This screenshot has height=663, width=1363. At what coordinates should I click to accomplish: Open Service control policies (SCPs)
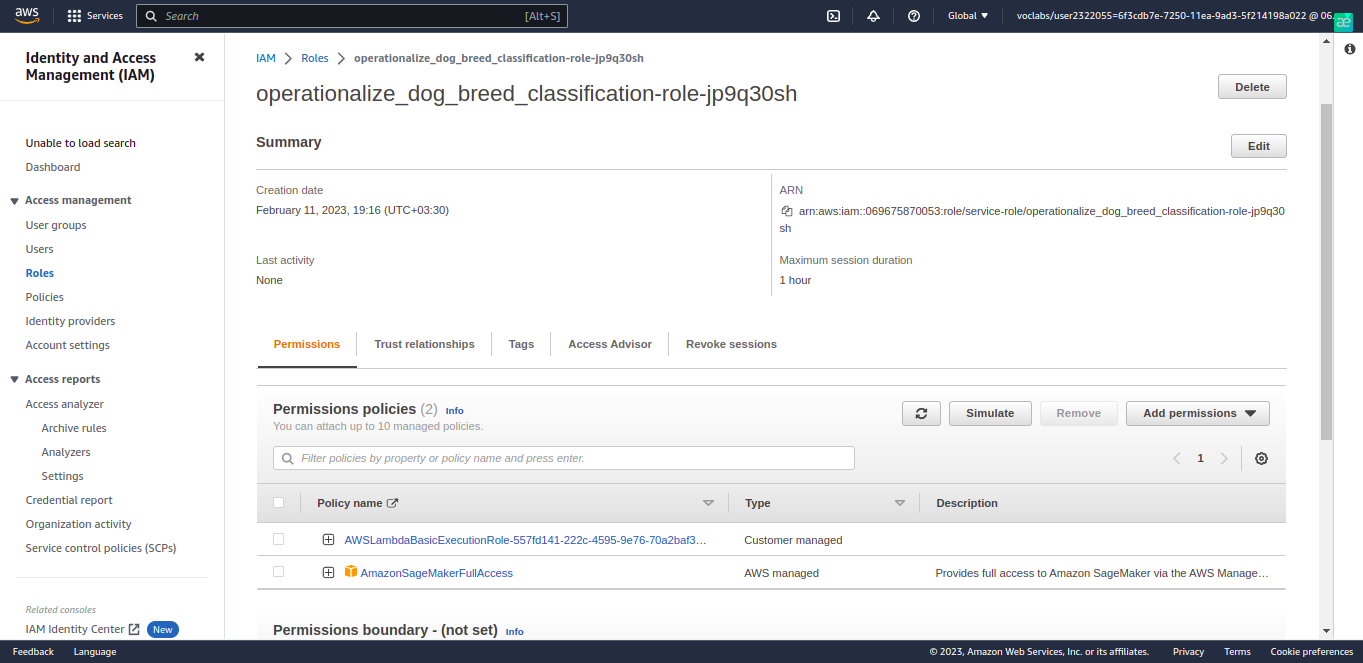coord(101,548)
